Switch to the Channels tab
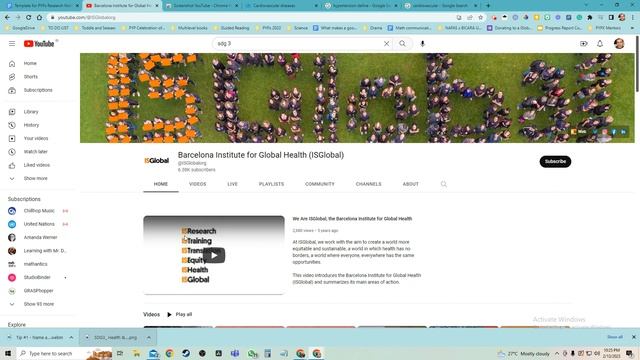The height and width of the screenshot is (360, 640). (x=369, y=184)
